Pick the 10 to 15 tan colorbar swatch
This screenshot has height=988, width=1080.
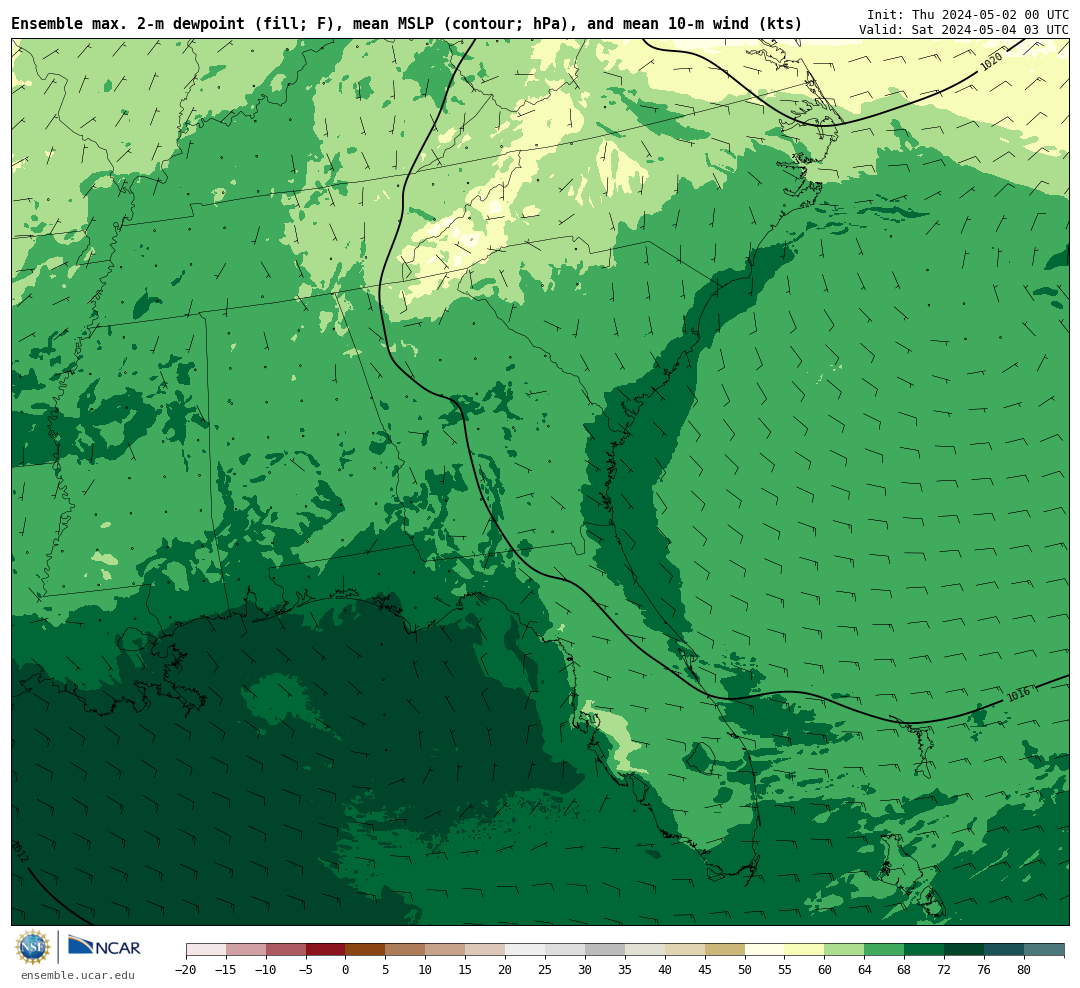pos(446,950)
